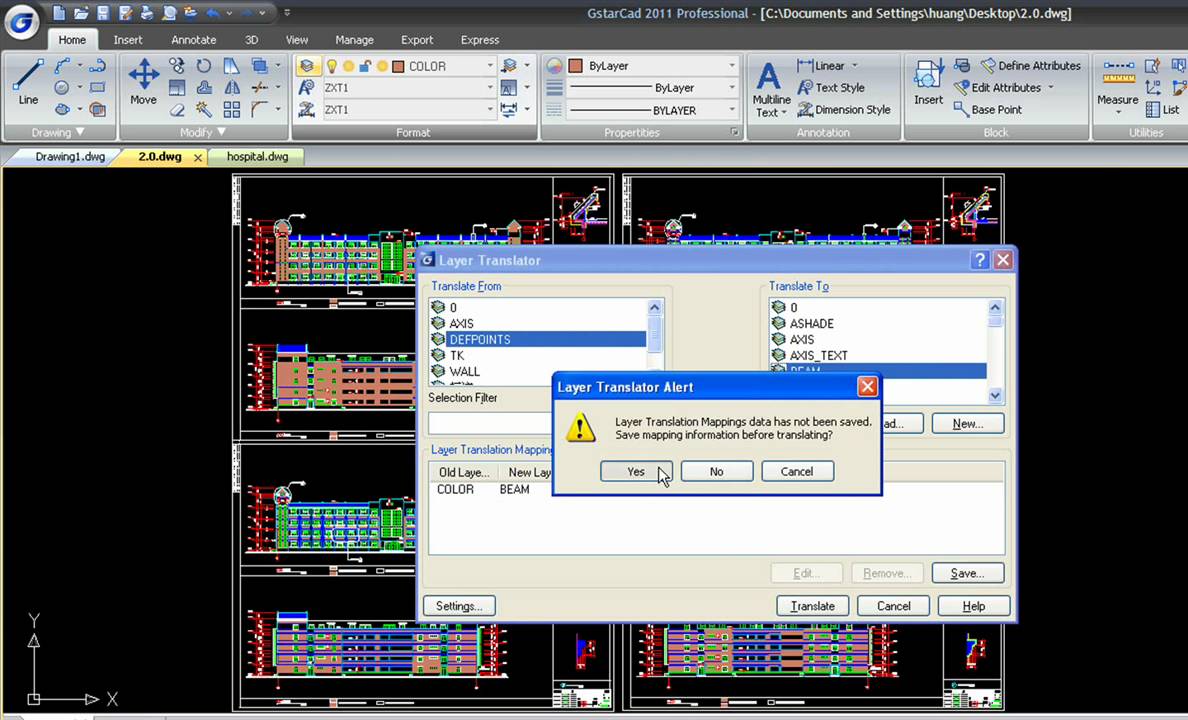Open the GstarCAD application menu logo
The width and height of the screenshot is (1188, 720).
22,22
